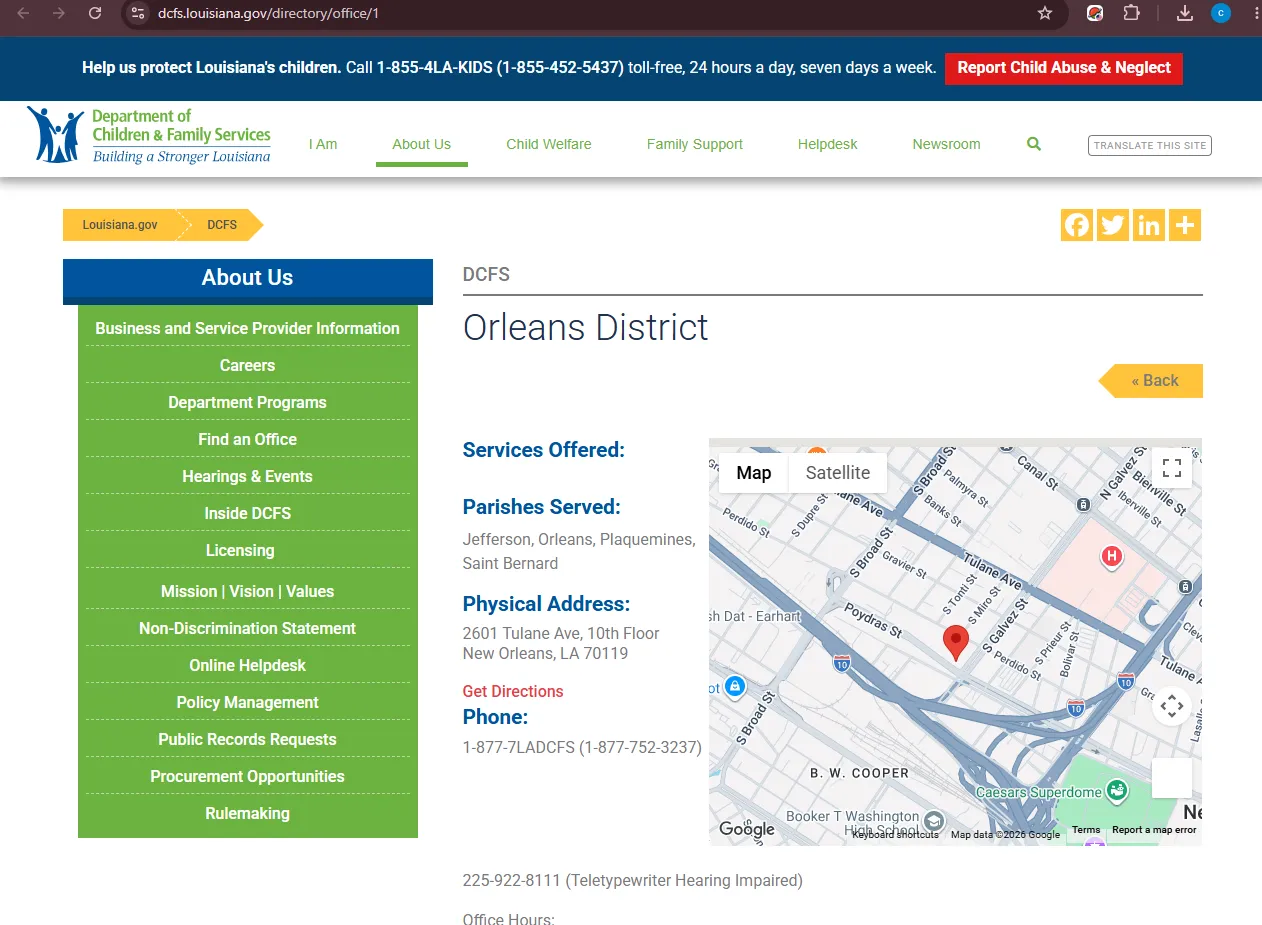
Task: Open the About Us navigation menu
Action: tap(422, 144)
